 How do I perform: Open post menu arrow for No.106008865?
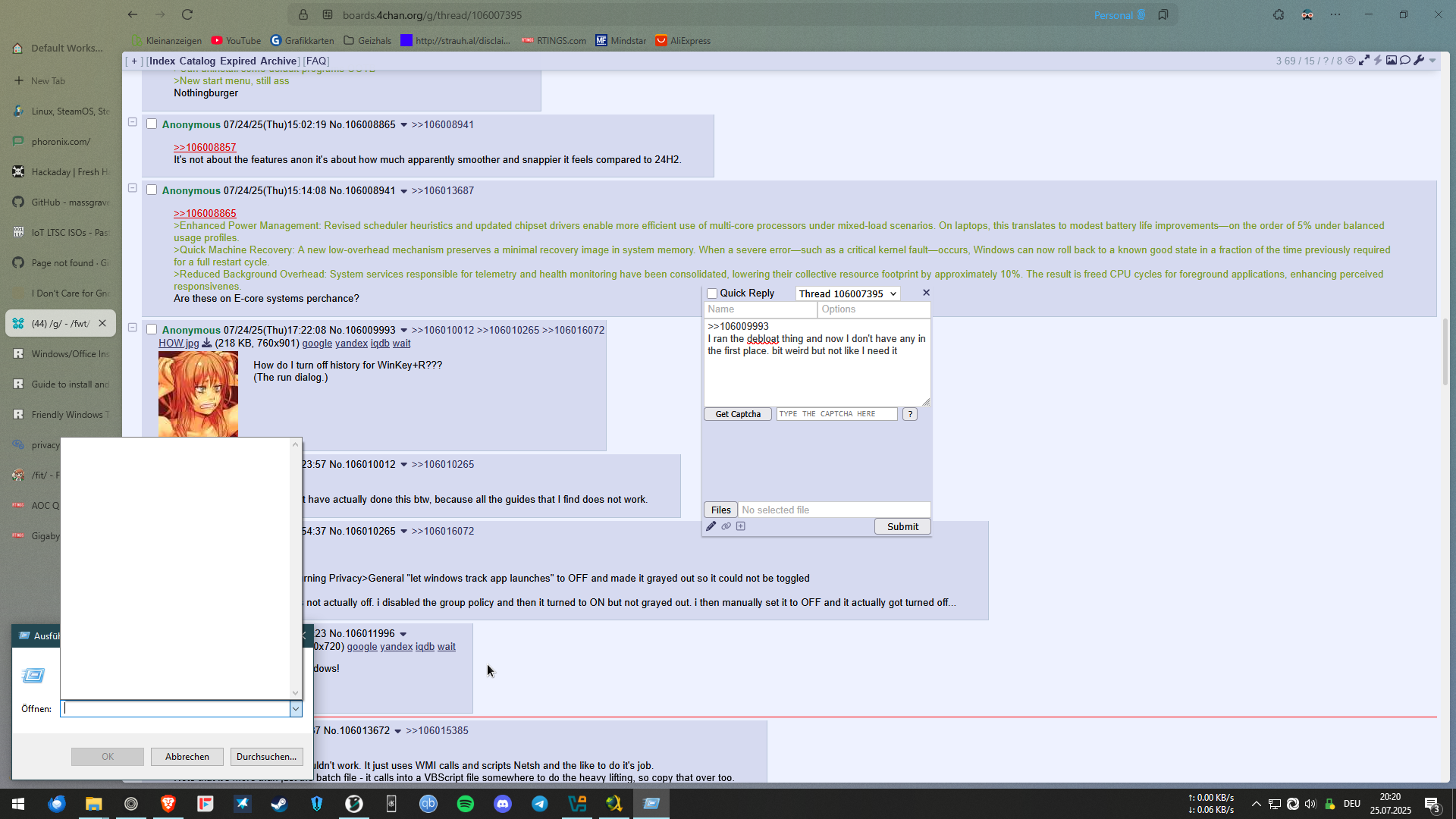(x=403, y=125)
